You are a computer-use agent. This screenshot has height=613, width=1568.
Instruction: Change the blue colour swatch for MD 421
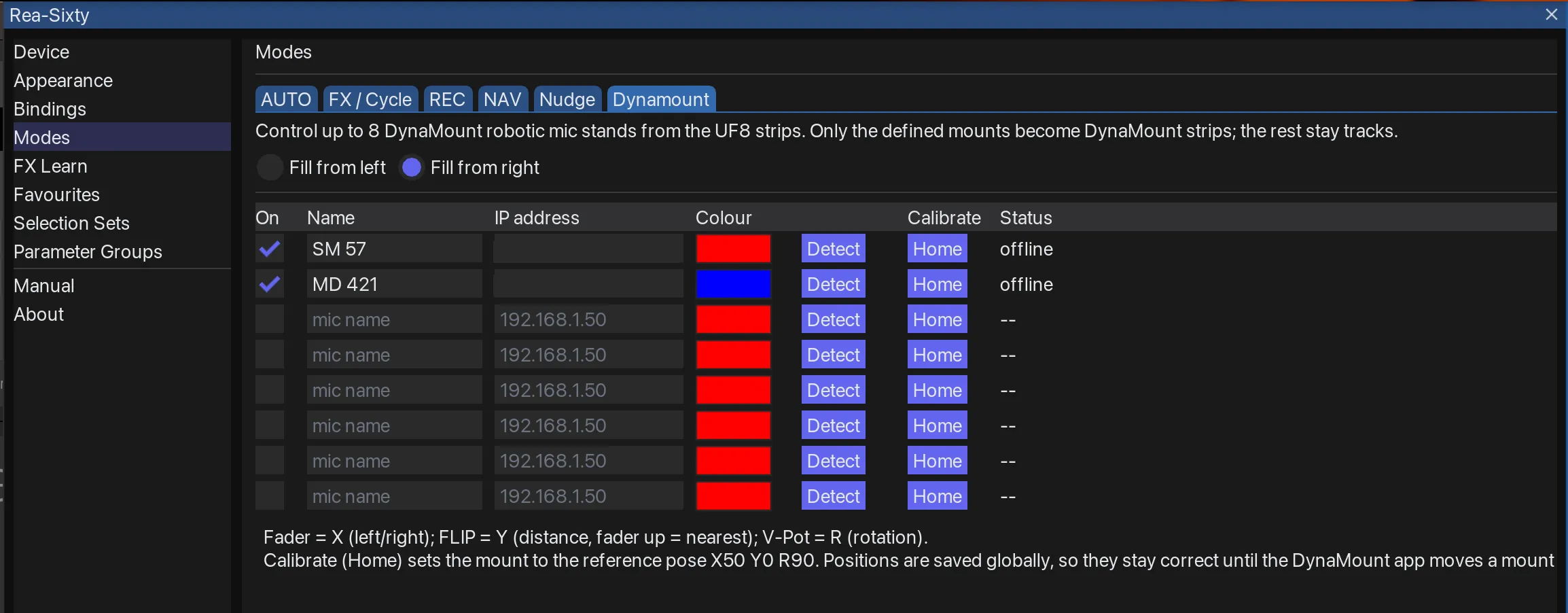734,284
